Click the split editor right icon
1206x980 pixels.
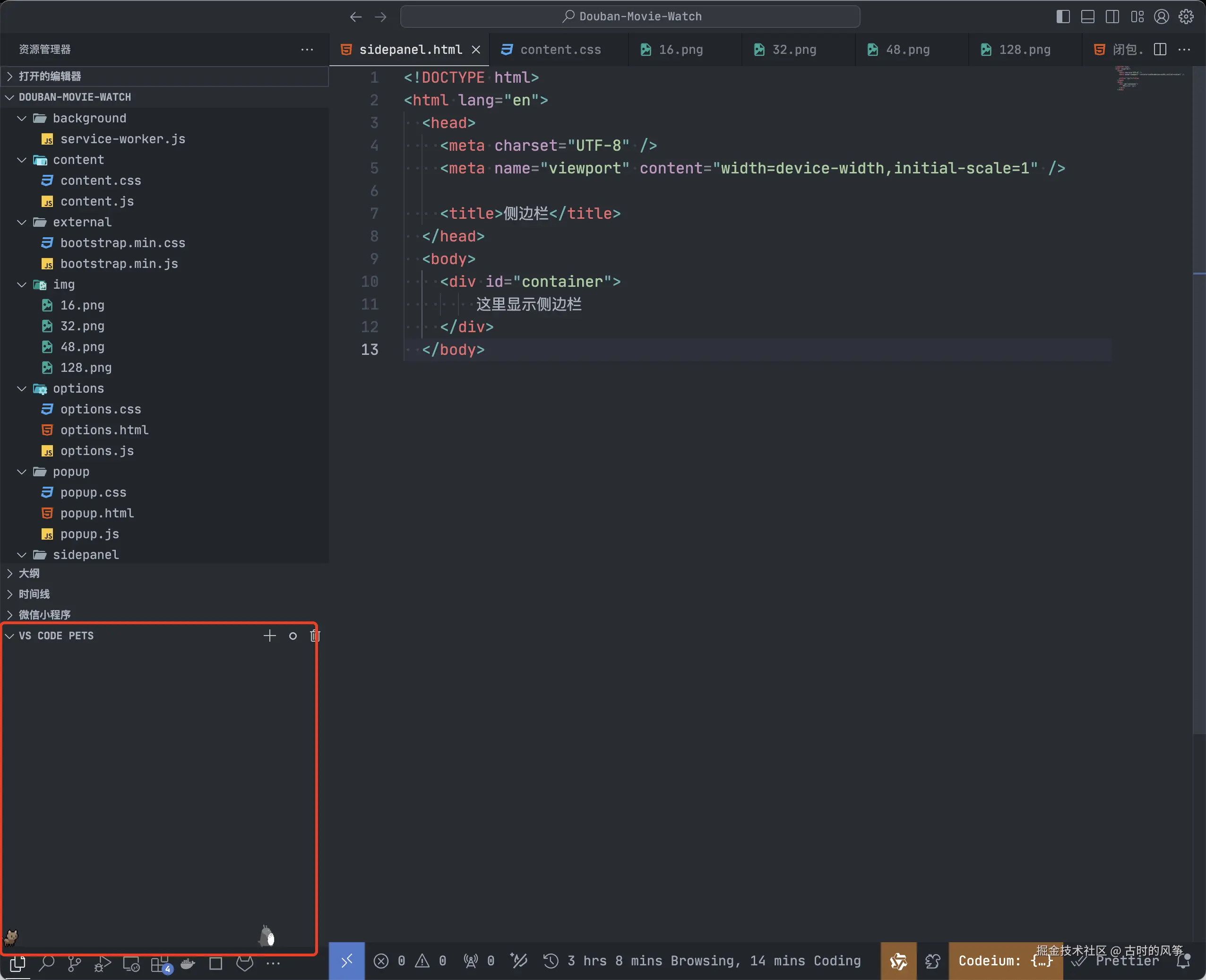coord(1160,50)
